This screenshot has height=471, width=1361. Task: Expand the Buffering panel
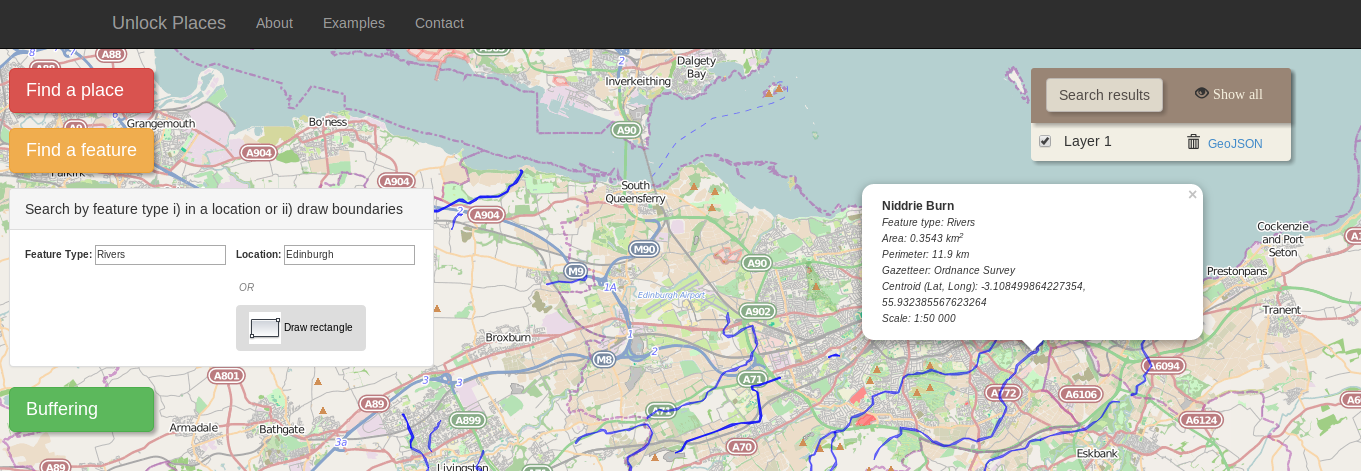pyautogui.click(x=81, y=409)
